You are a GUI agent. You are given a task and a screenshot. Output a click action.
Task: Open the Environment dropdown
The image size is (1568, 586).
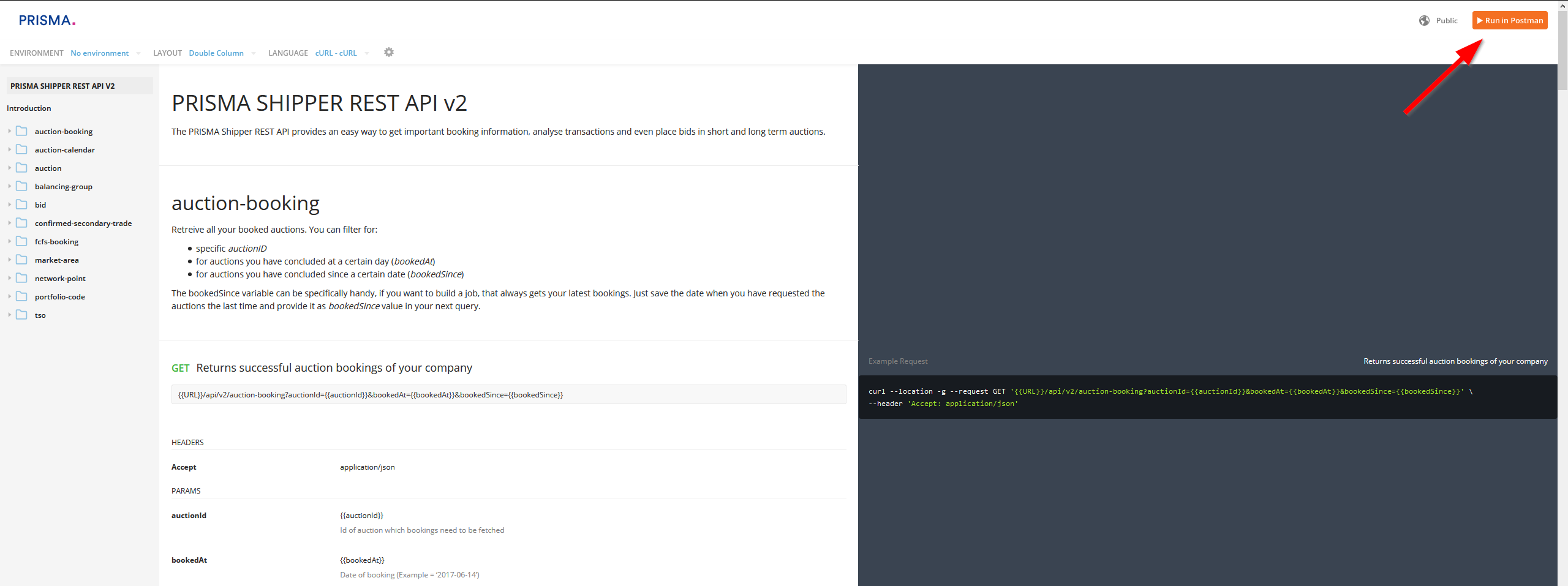point(105,53)
